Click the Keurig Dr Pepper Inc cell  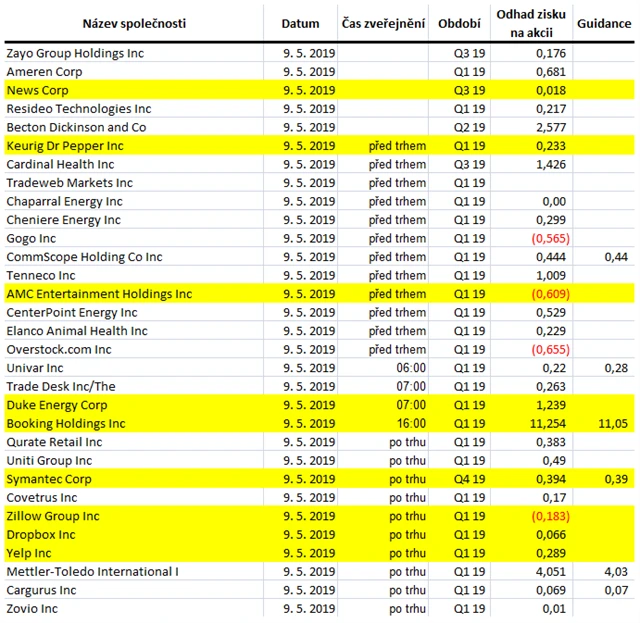click(x=64, y=146)
